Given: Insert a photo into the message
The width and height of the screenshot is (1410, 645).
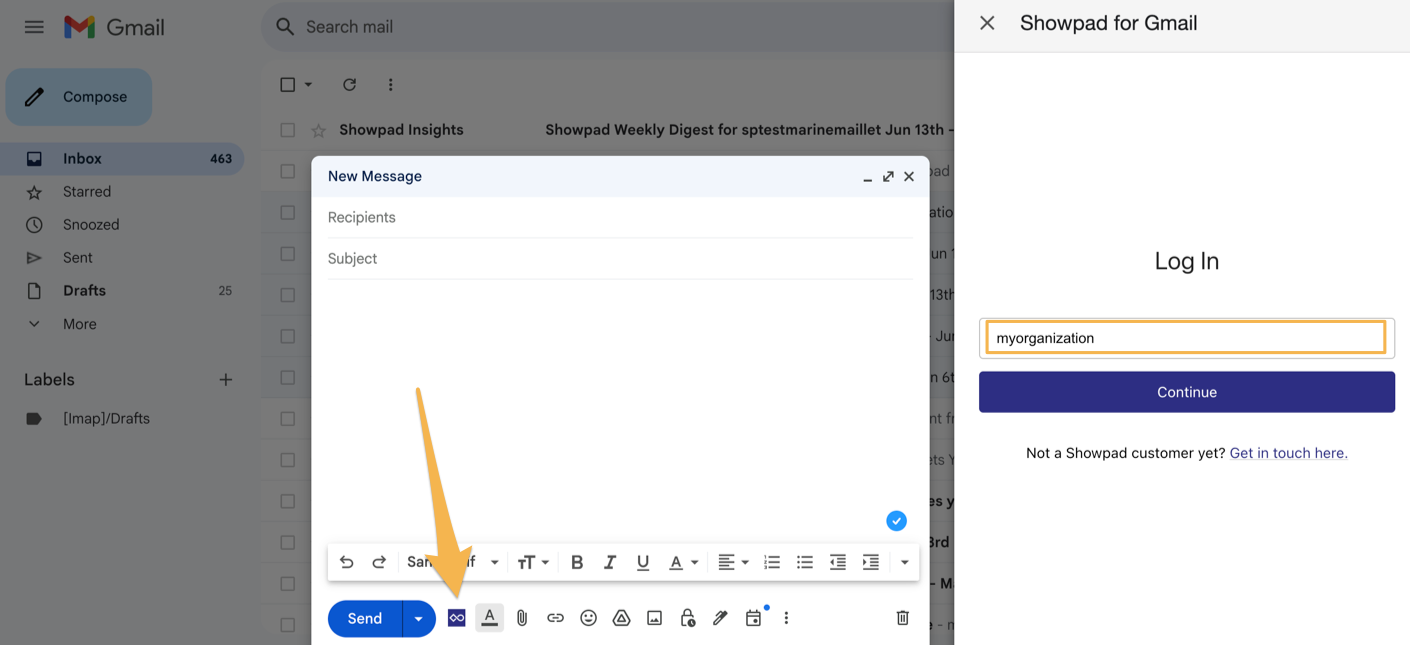Looking at the screenshot, I should point(654,618).
